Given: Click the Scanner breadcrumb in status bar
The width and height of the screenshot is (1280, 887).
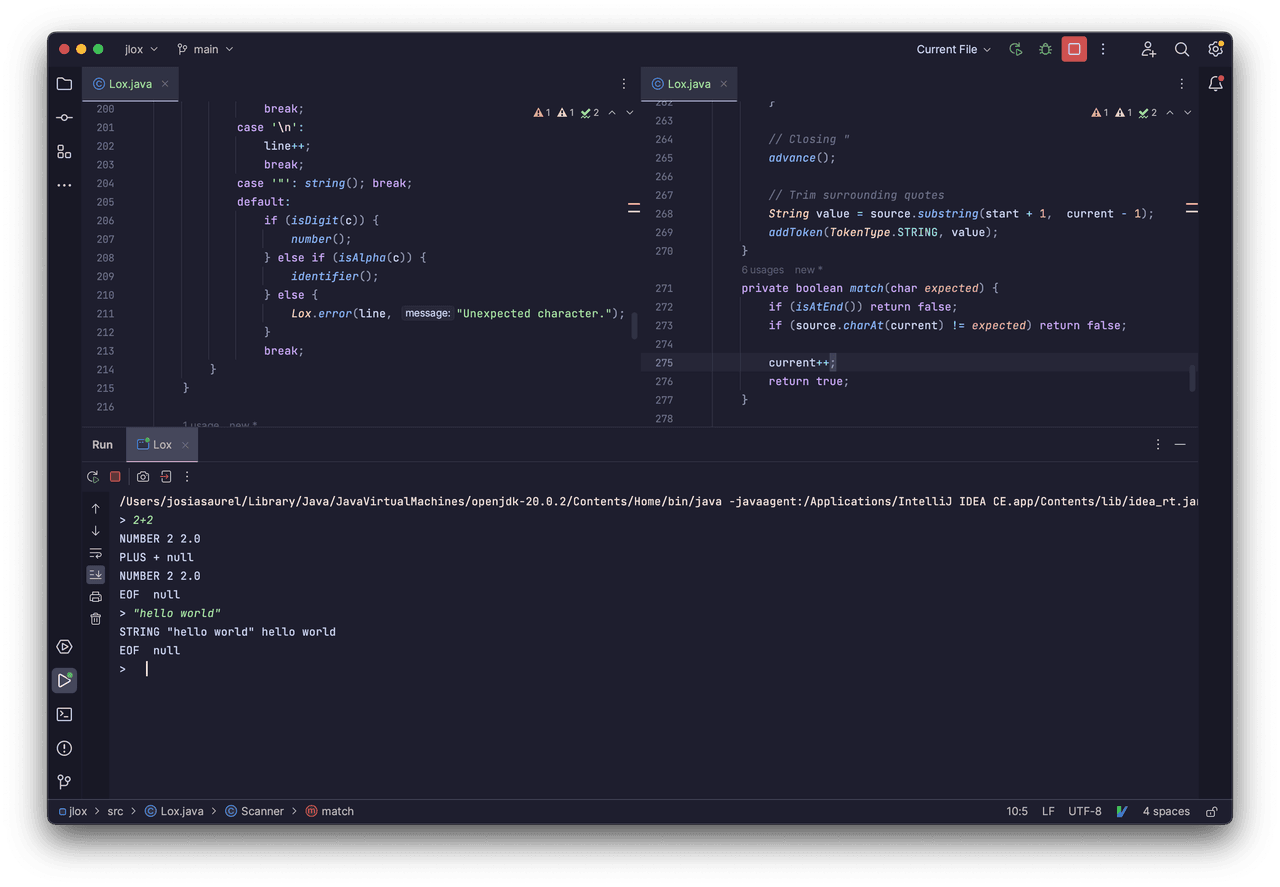Looking at the screenshot, I should 261,811.
